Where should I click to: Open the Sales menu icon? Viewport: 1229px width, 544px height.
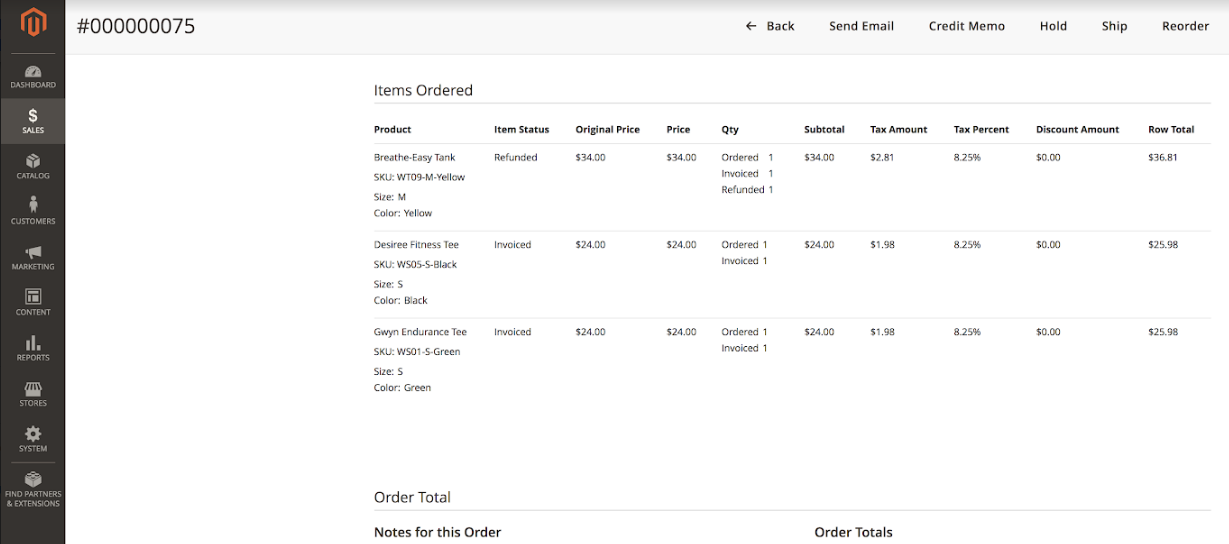pyautogui.click(x=33, y=117)
